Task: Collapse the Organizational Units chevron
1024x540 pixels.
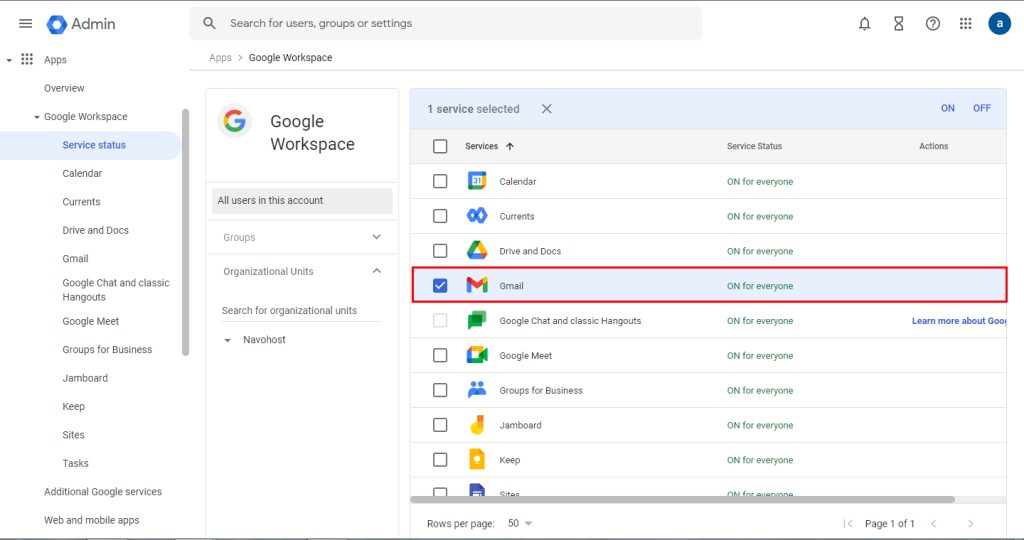Action: [x=377, y=271]
